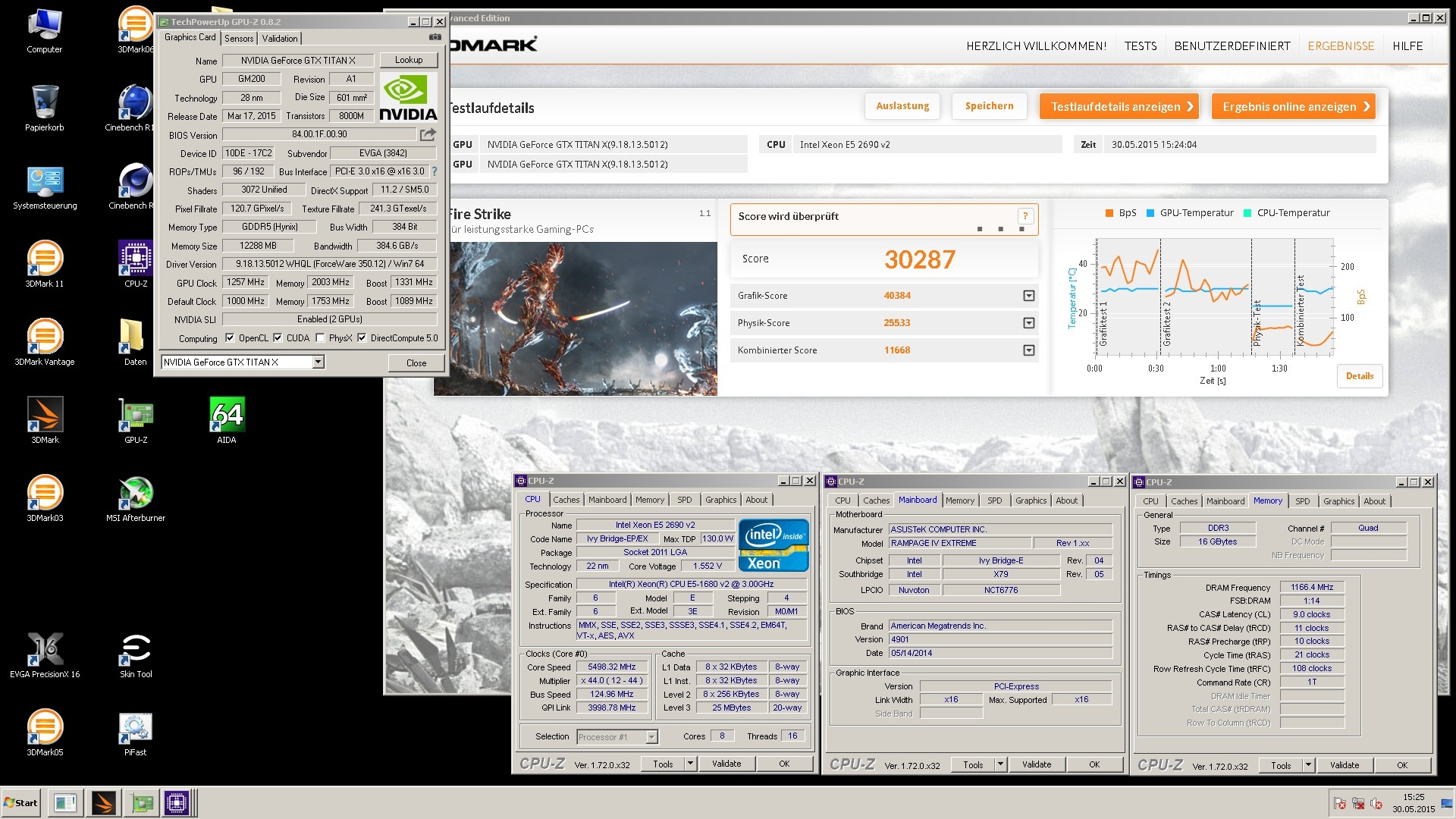1456x819 pixels.
Task: Click the GPU-Z screenshot camera icon
Action: (x=435, y=37)
